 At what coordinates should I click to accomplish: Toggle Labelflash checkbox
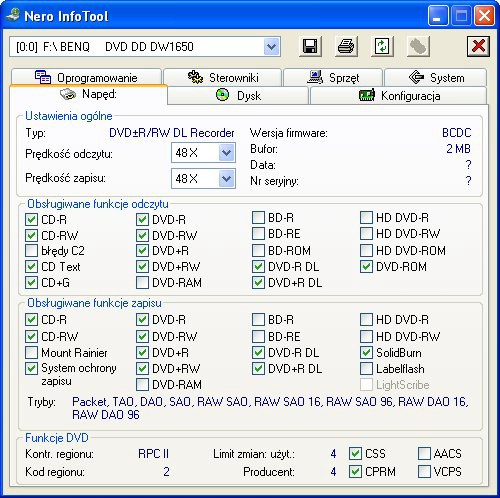tap(366, 369)
